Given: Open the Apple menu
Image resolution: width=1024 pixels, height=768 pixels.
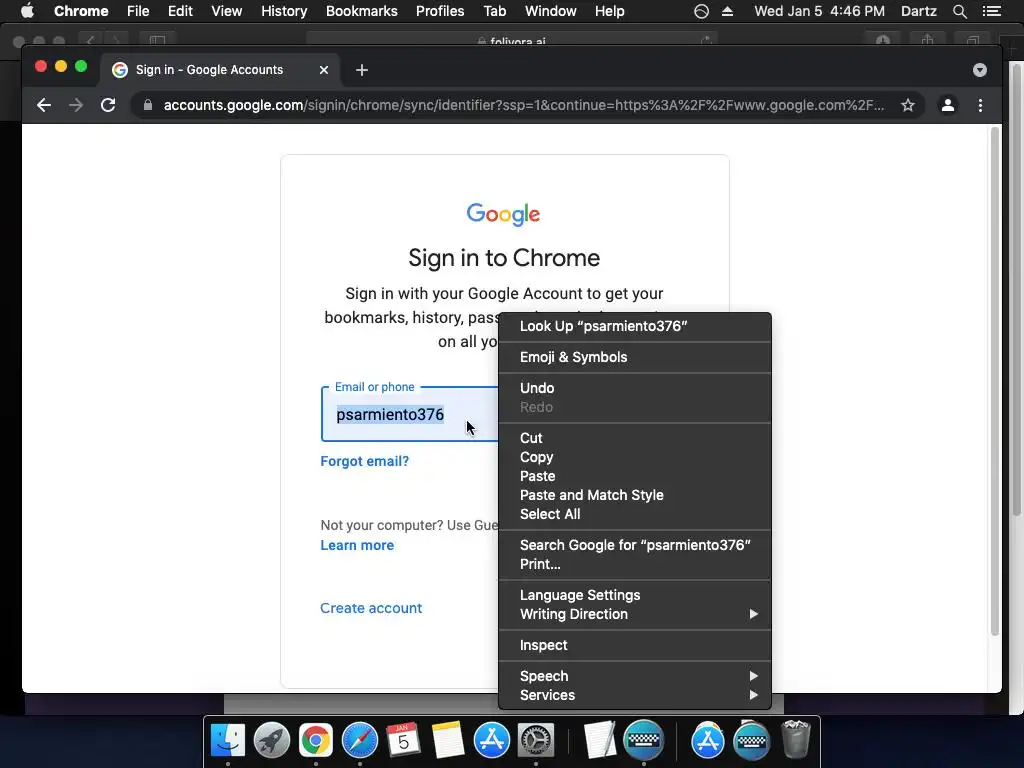Looking at the screenshot, I should 27,11.
